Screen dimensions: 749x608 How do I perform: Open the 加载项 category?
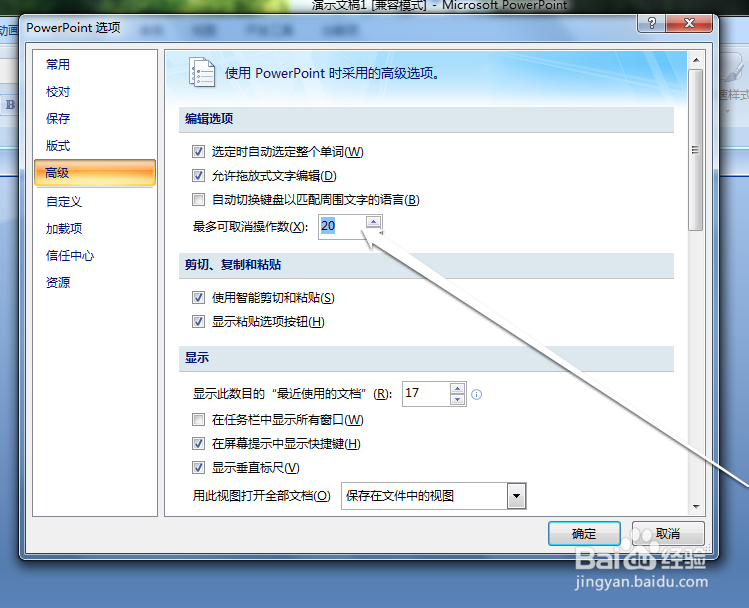point(64,228)
